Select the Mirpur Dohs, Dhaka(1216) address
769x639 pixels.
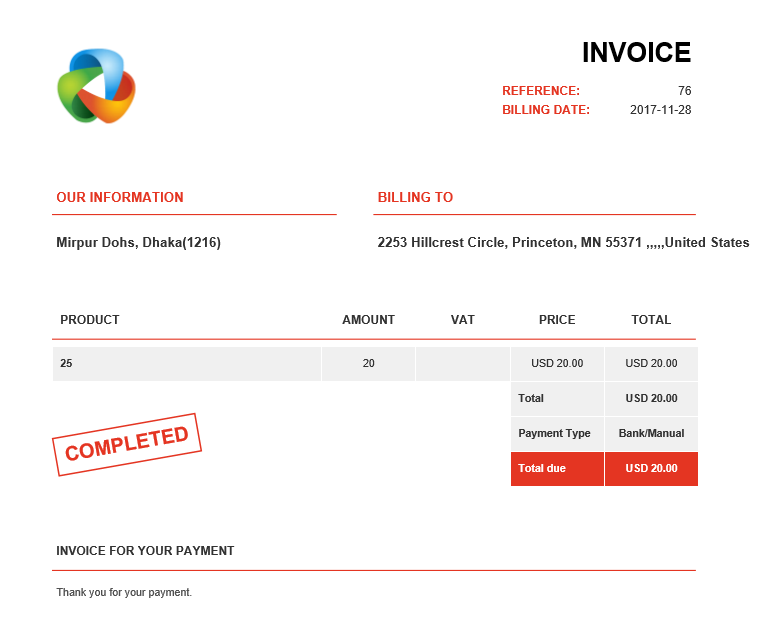pos(138,243)
